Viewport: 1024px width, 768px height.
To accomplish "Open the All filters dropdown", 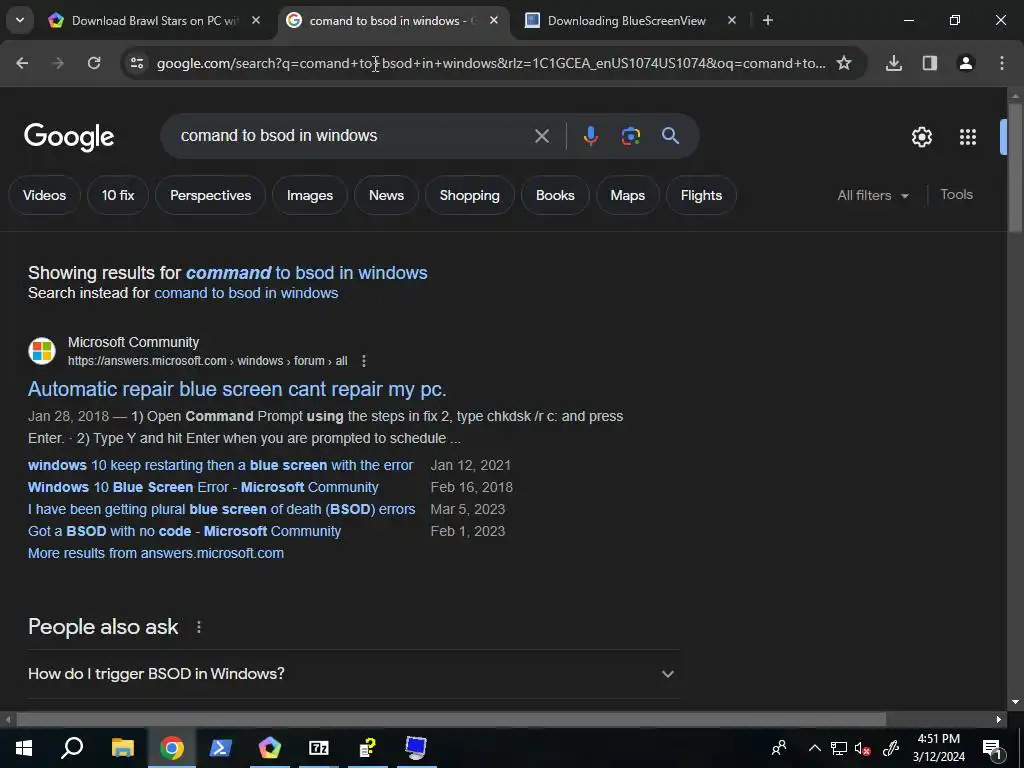I will 873,195.
